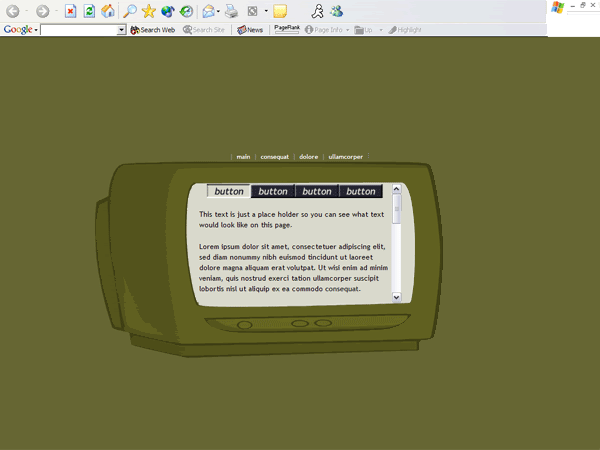Click the Search Web button
Screen dimensions: 600x450
click(153, 30)
